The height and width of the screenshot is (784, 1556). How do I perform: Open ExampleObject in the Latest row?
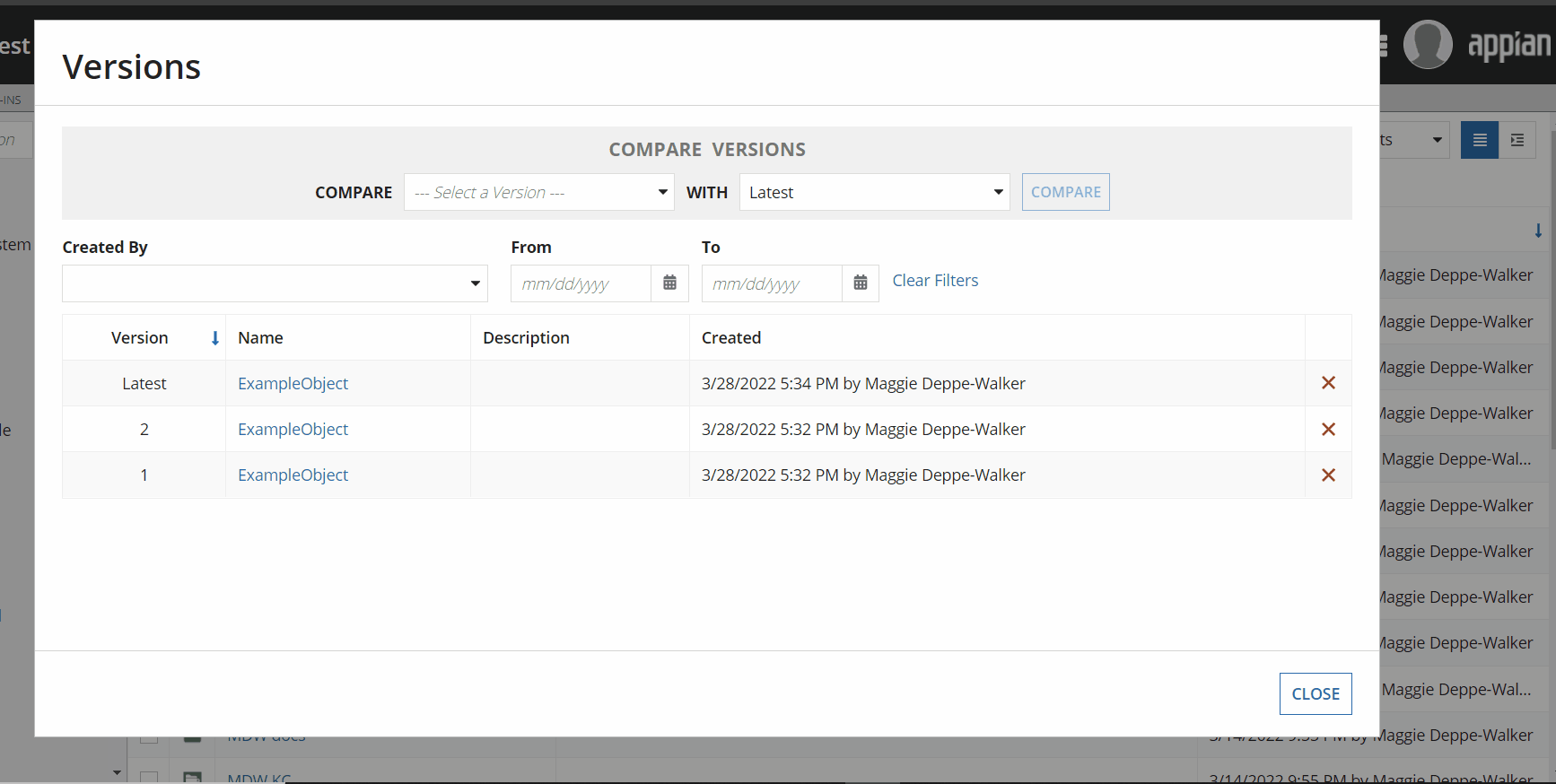tap(293, 383)
